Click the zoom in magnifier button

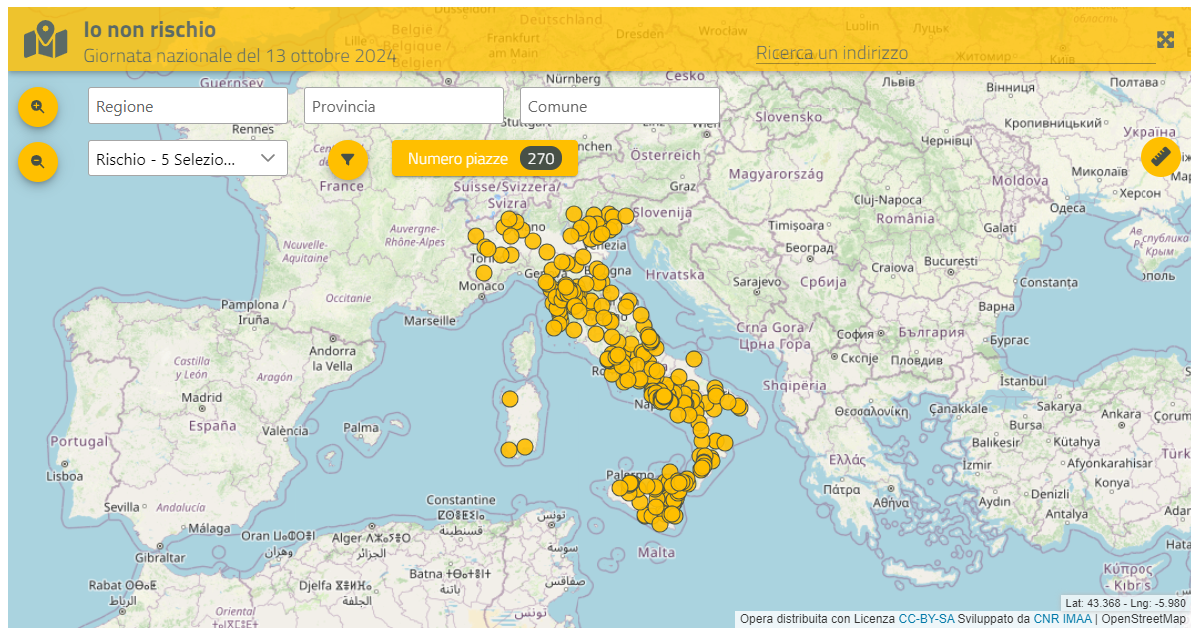38,106
